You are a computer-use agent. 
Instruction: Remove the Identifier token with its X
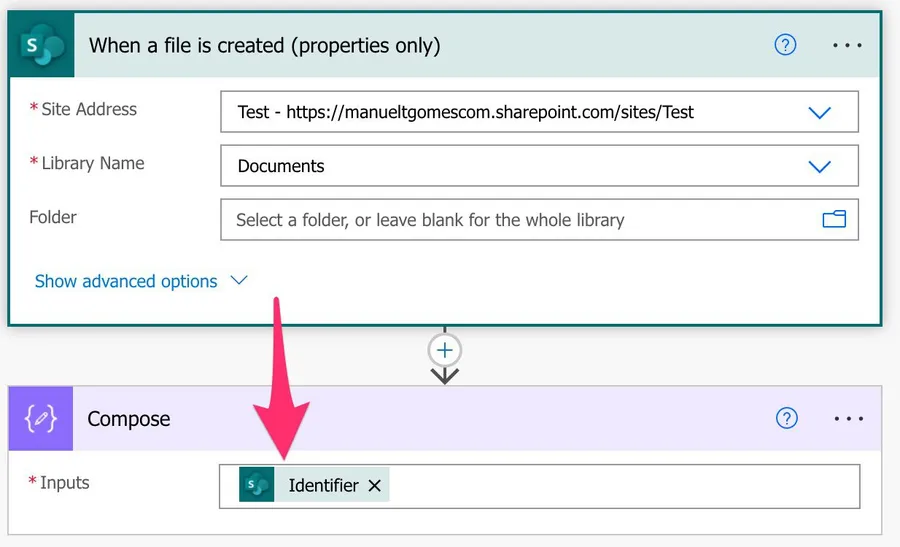pos(375,486)
